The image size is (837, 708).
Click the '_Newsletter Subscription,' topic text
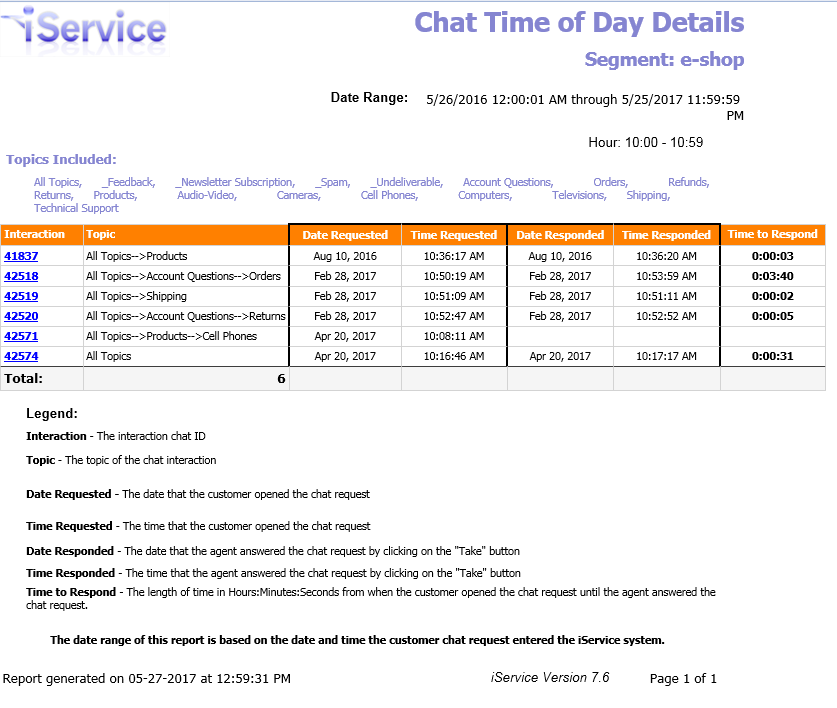tap(235, 183)
